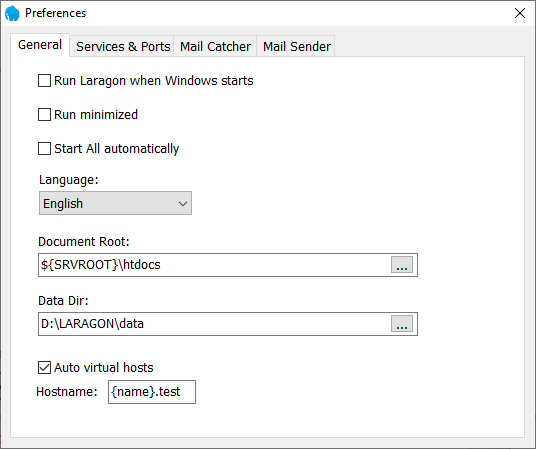Enable Run Laragon when Windows starts
Screen dimensions: 536x449
tap(44, 81)
